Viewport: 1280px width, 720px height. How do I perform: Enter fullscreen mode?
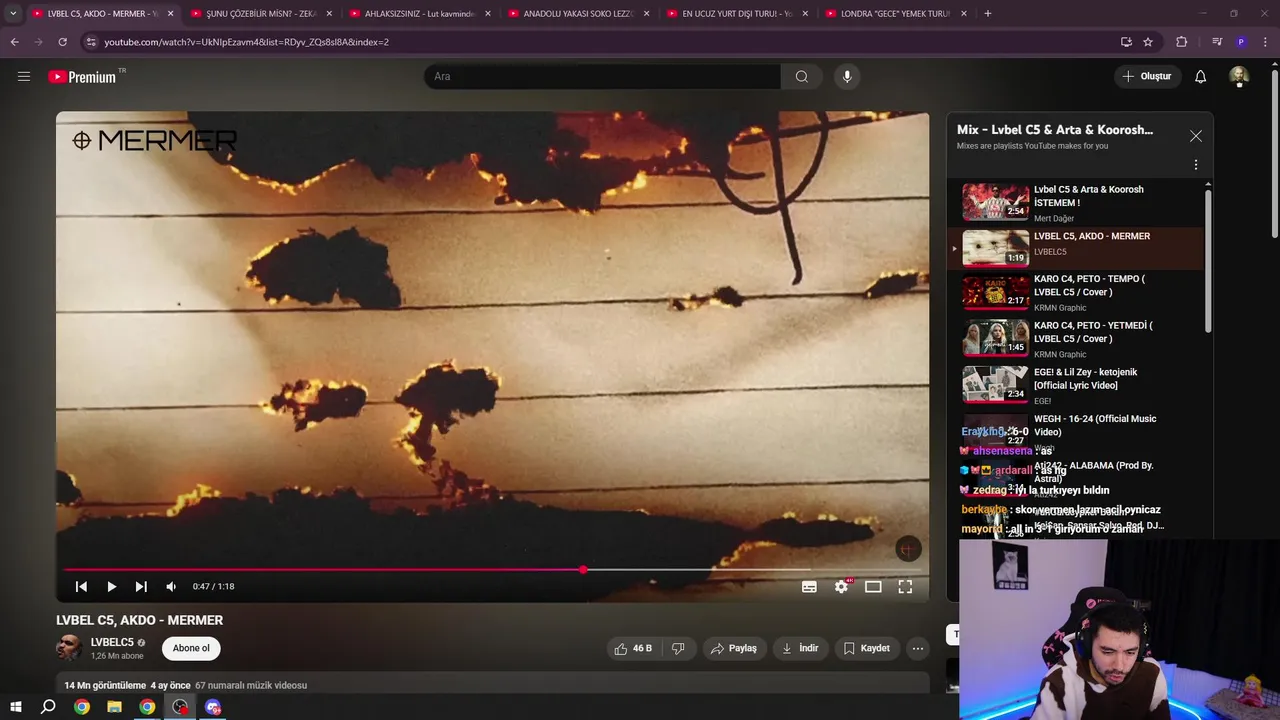[x=905, y=587]
